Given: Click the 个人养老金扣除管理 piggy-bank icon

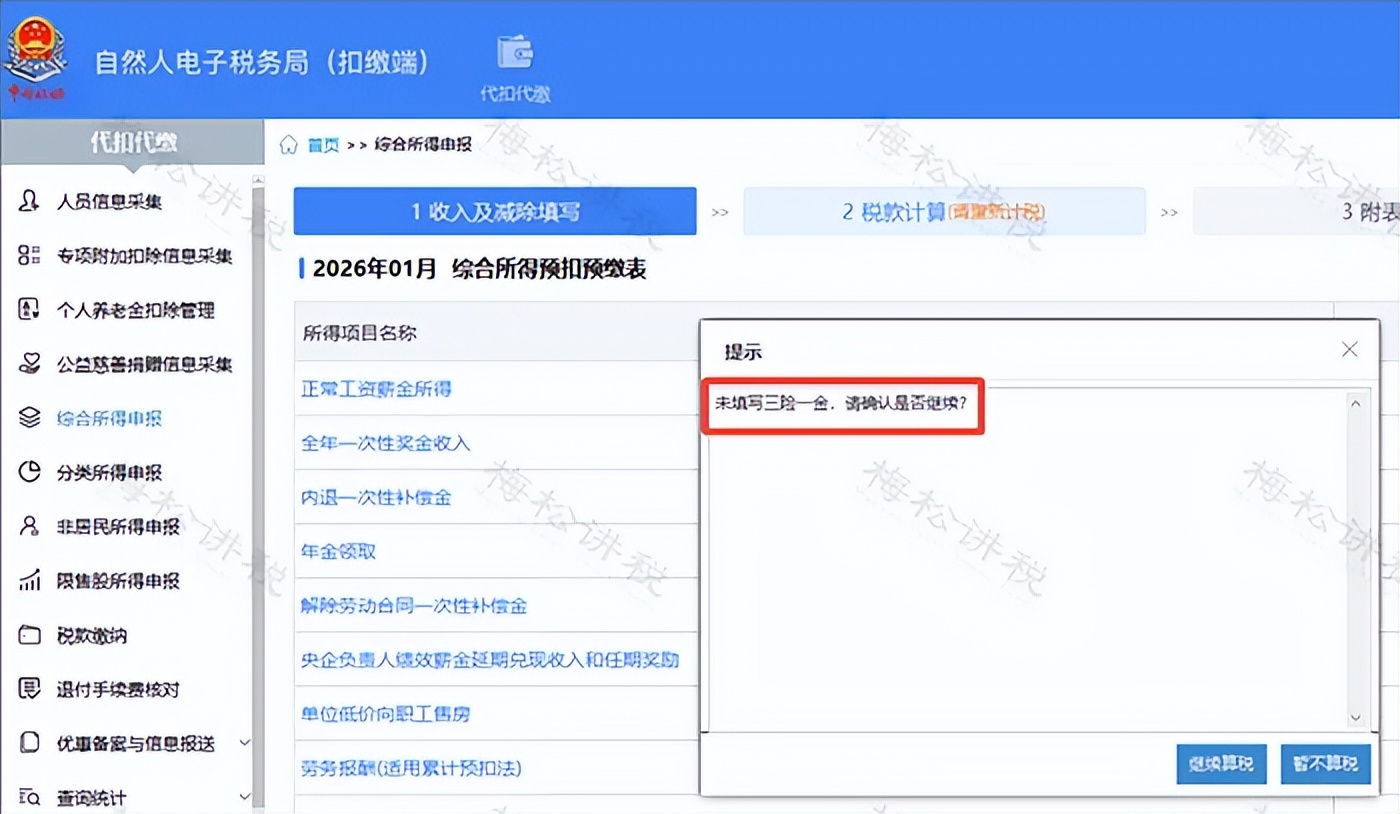Looking at the screenshot, I should (27, 311).
